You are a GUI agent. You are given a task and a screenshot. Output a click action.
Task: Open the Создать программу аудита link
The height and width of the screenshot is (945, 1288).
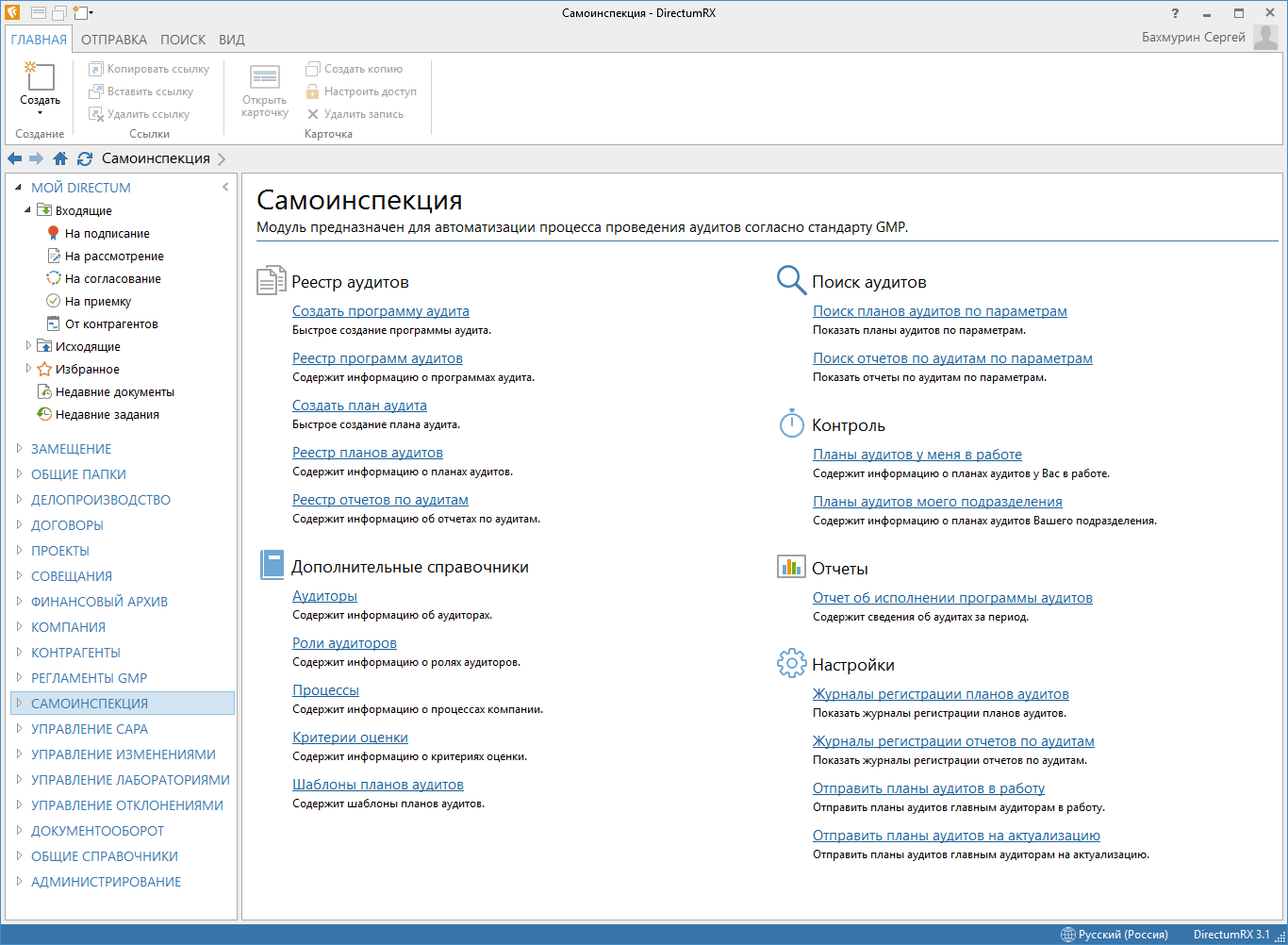[381, 311]
